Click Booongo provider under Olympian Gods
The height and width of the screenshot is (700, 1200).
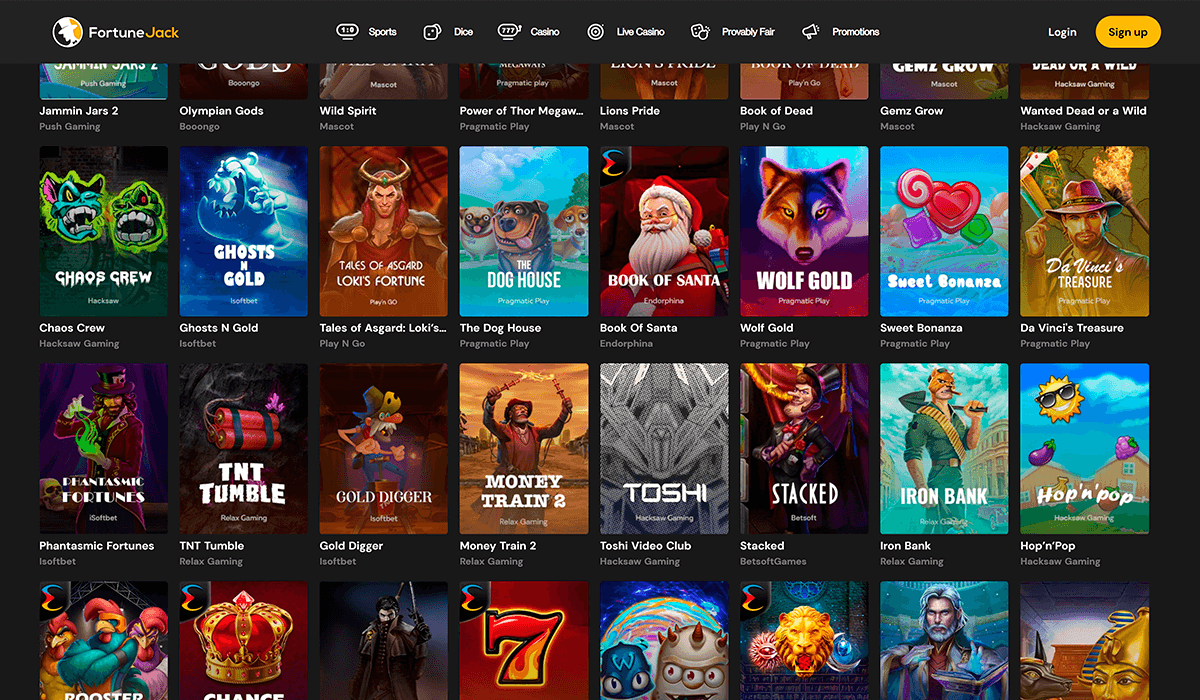[200, 127]
